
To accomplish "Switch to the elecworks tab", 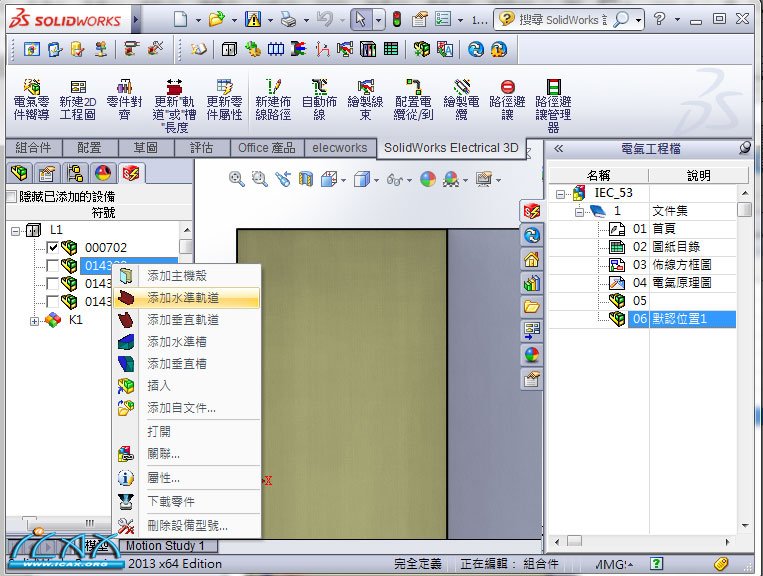I will [x=340, y=148].
